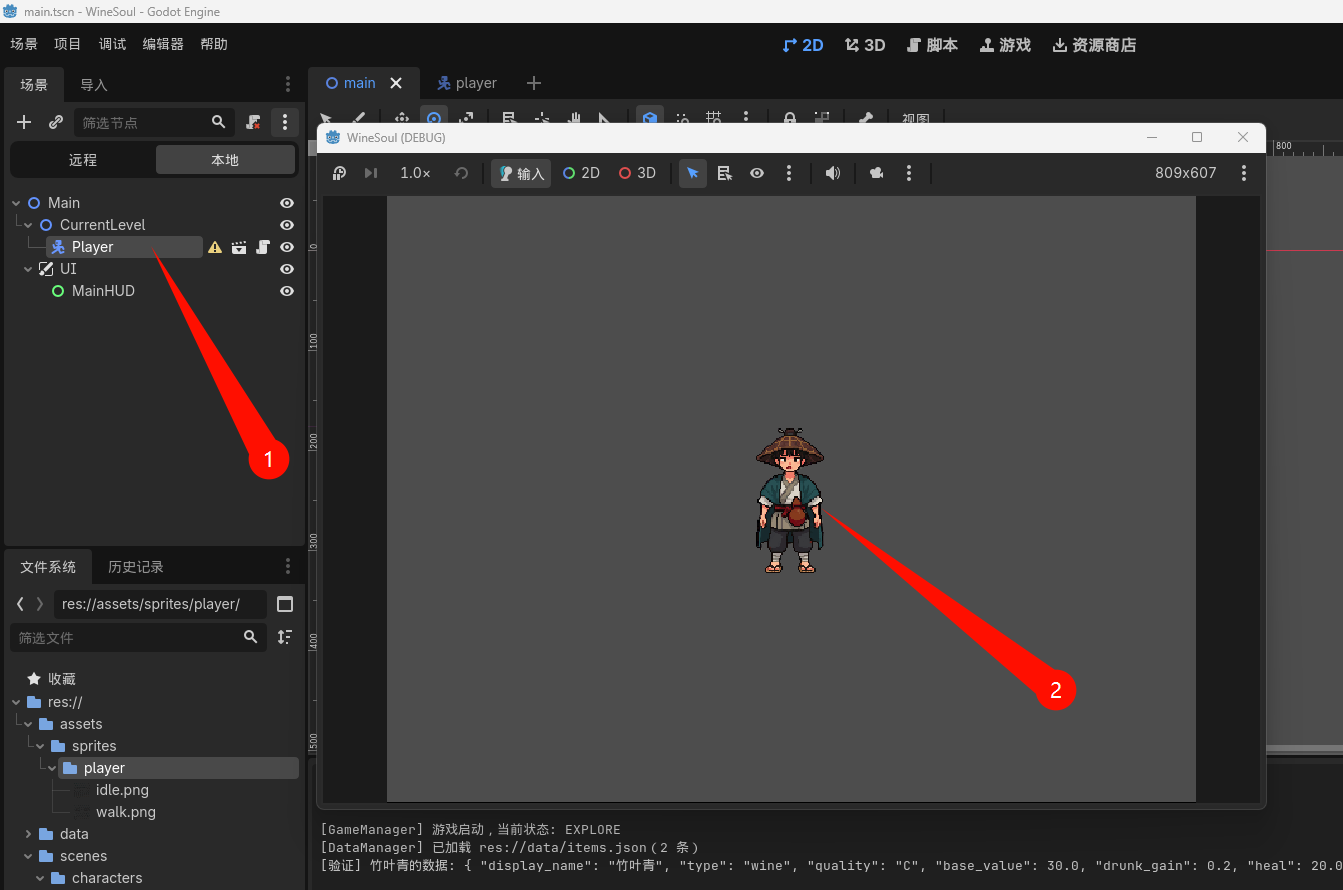Expand the data folder
Viewport: 1343px width, 890px height.
(28, 834)
